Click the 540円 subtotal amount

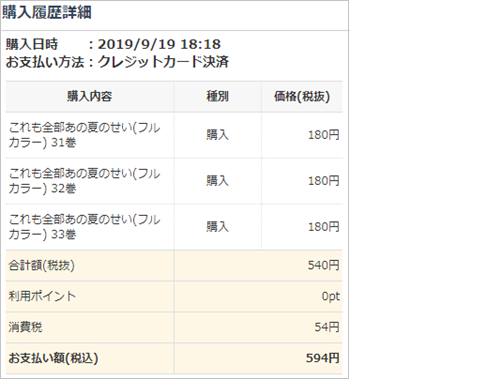(323, 265)
